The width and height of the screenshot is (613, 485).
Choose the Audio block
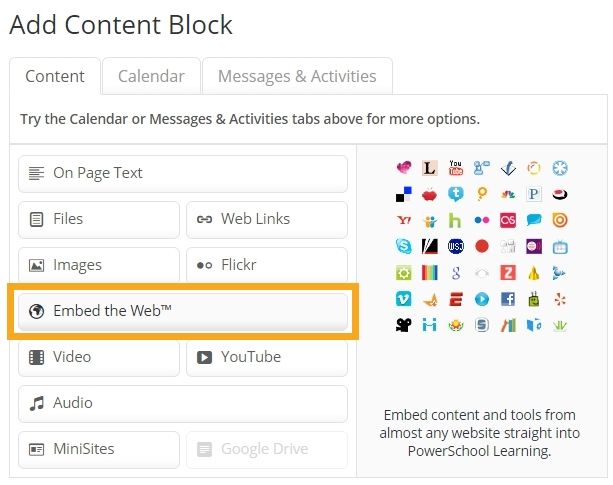(x=183, y=403)
